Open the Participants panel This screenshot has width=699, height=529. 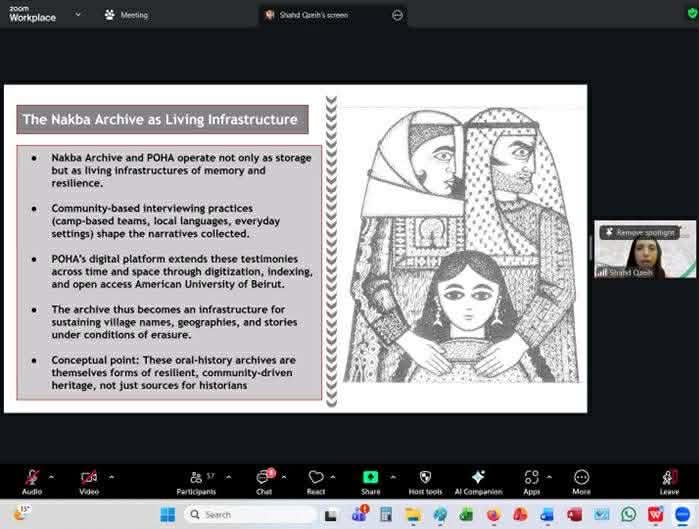[196, 478]
